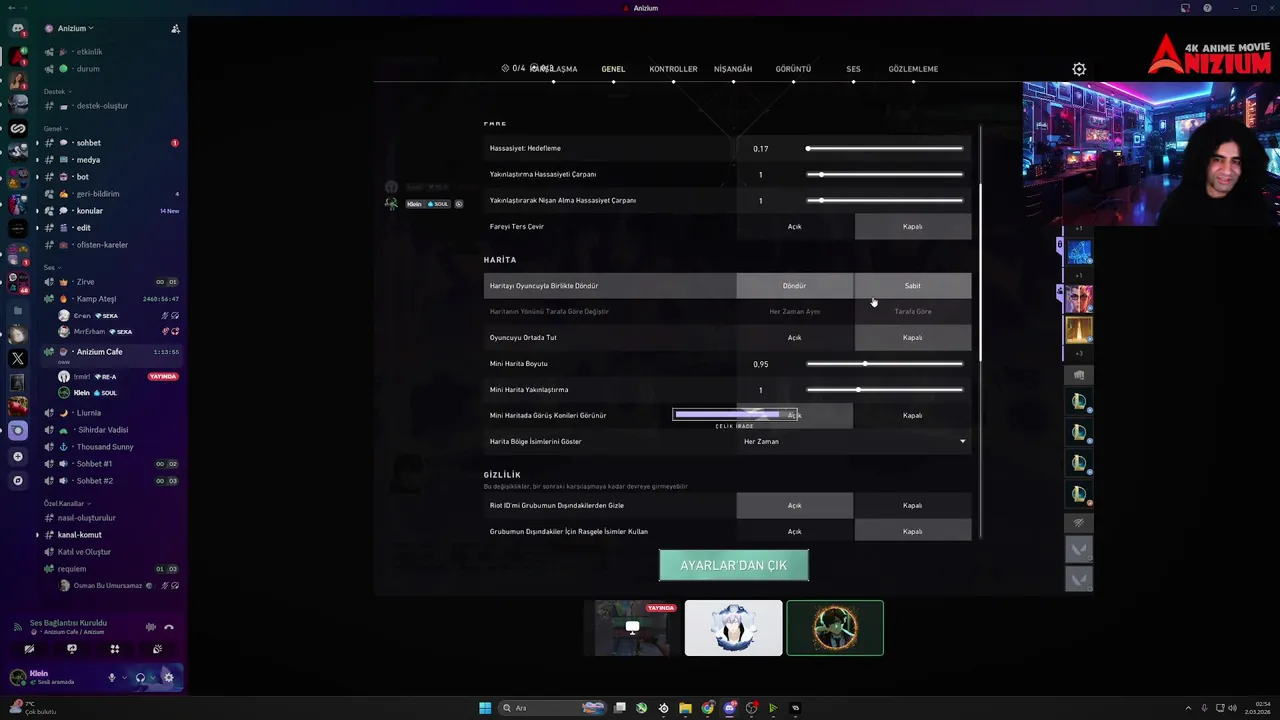Click the Windows taskbar search box
This screenshot has width=1280, height=720.
(x=551, y=708)
